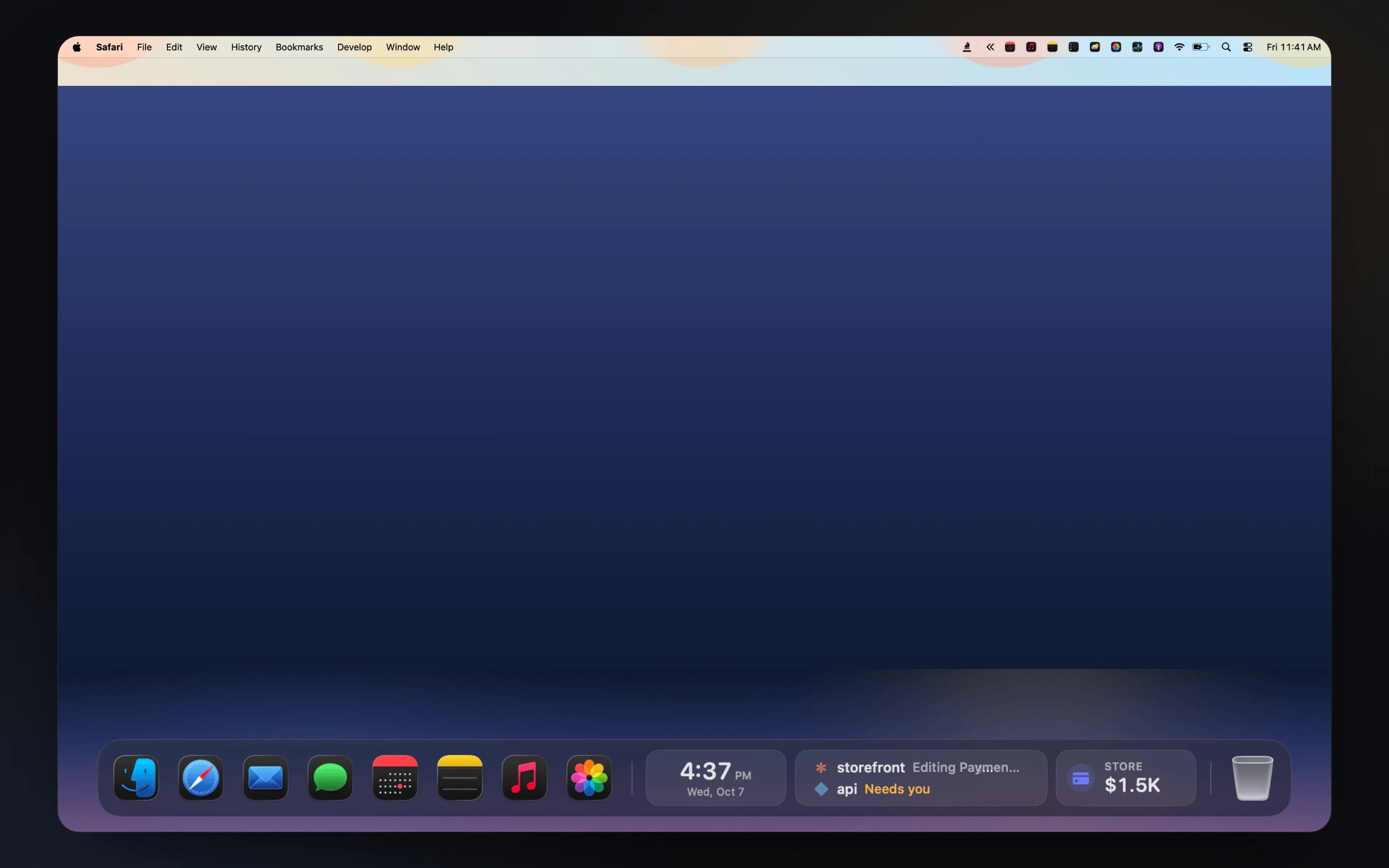Viewport: 1389px width, 868px height.
Task: Launch Music from the Dock
Action: pos(525,778)
